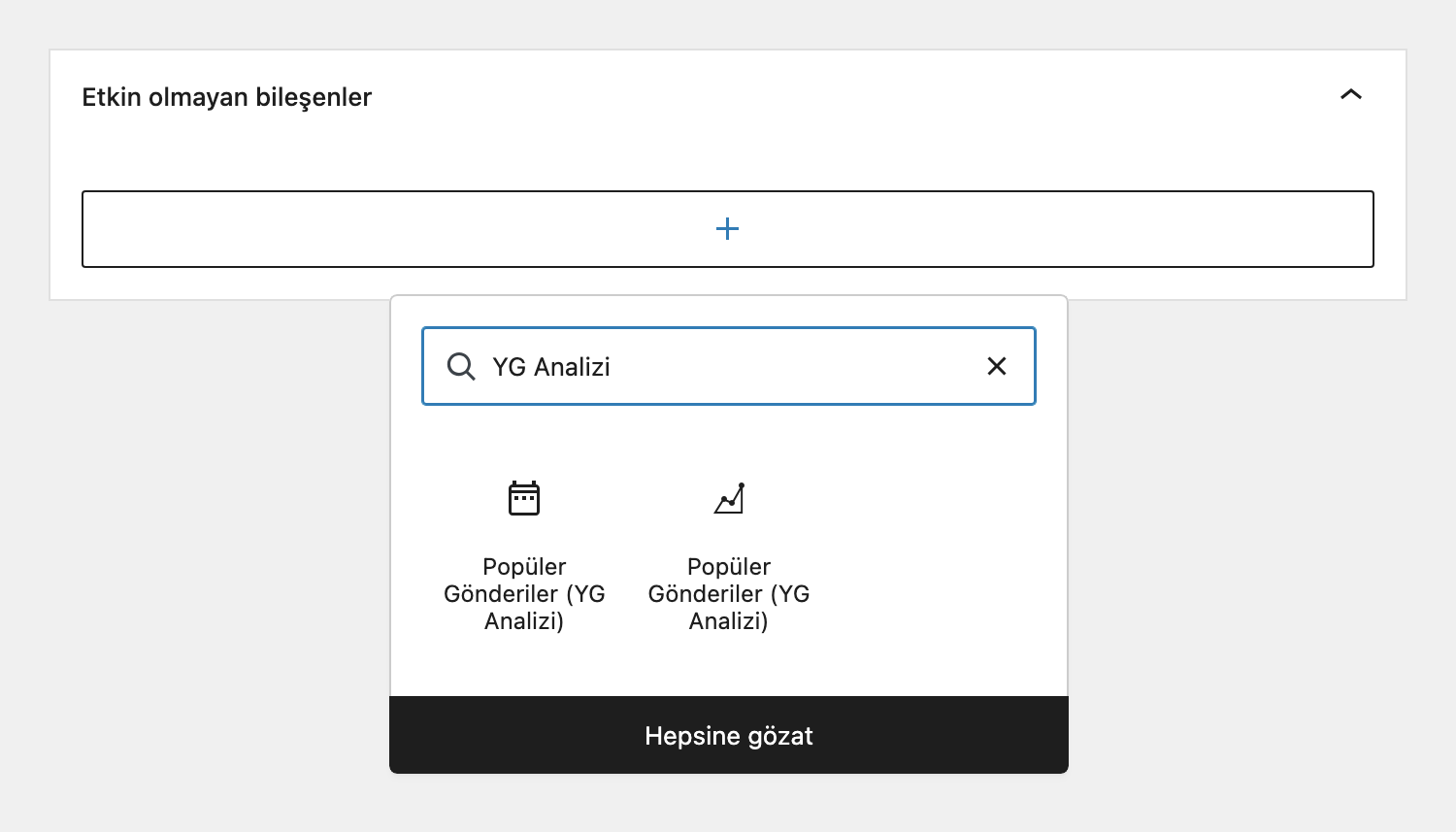This screenshot has width=1456, height=832.
Task: Click the Popüler Gönderiler label under the chart
Action: click(x=729, y=593)
